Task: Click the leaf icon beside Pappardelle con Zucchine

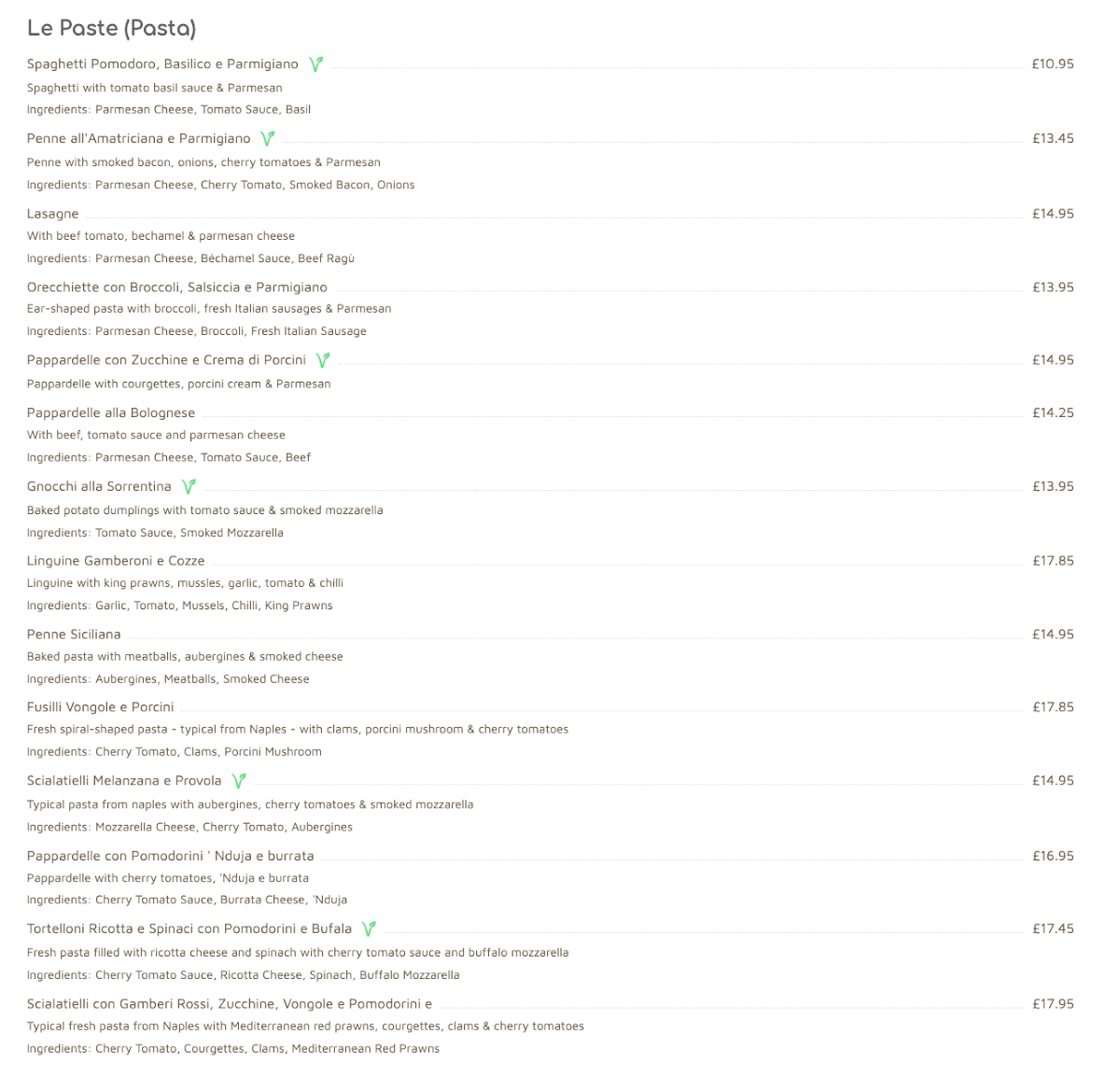Action: click(x=323, y=360)
